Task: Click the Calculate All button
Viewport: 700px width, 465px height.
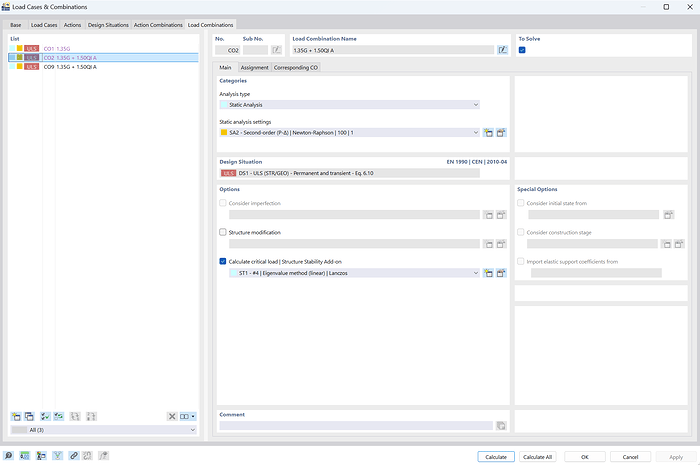Action: [x=538, y=457]
